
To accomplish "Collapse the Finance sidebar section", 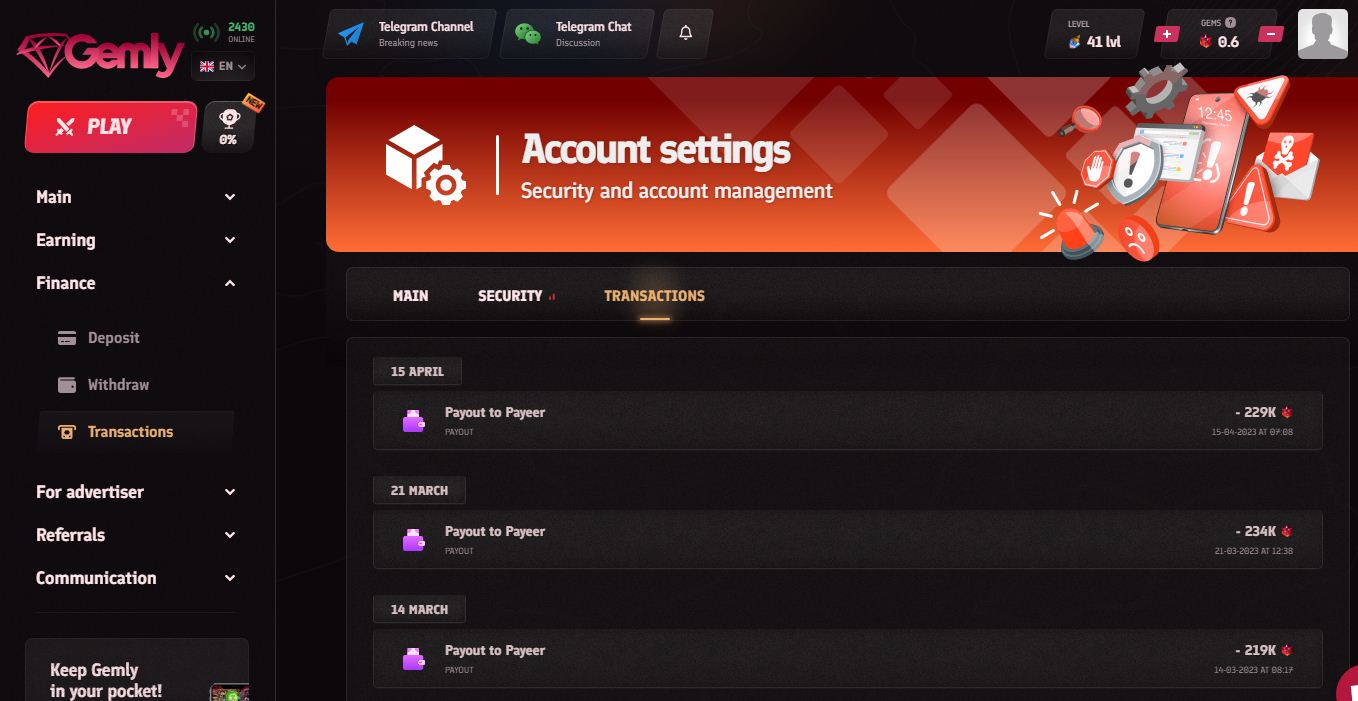I will [x=136, y=283].
